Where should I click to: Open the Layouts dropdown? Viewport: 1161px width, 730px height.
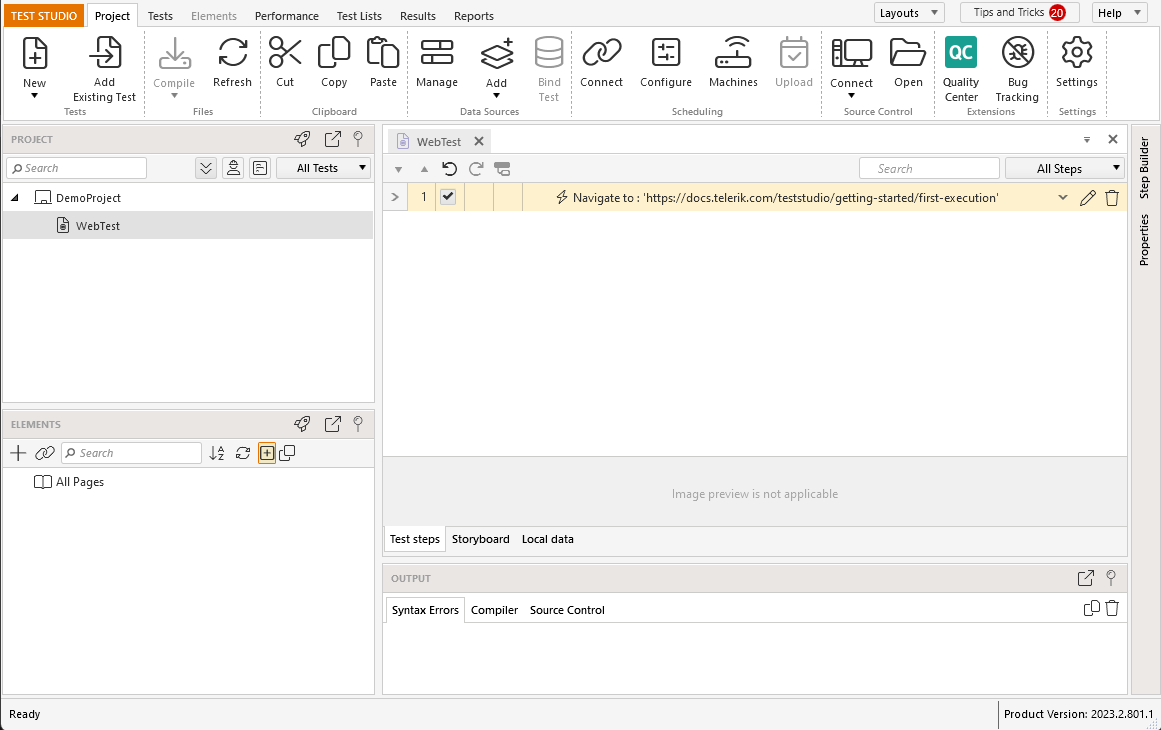pyautogui.click(x=909, y=13)
